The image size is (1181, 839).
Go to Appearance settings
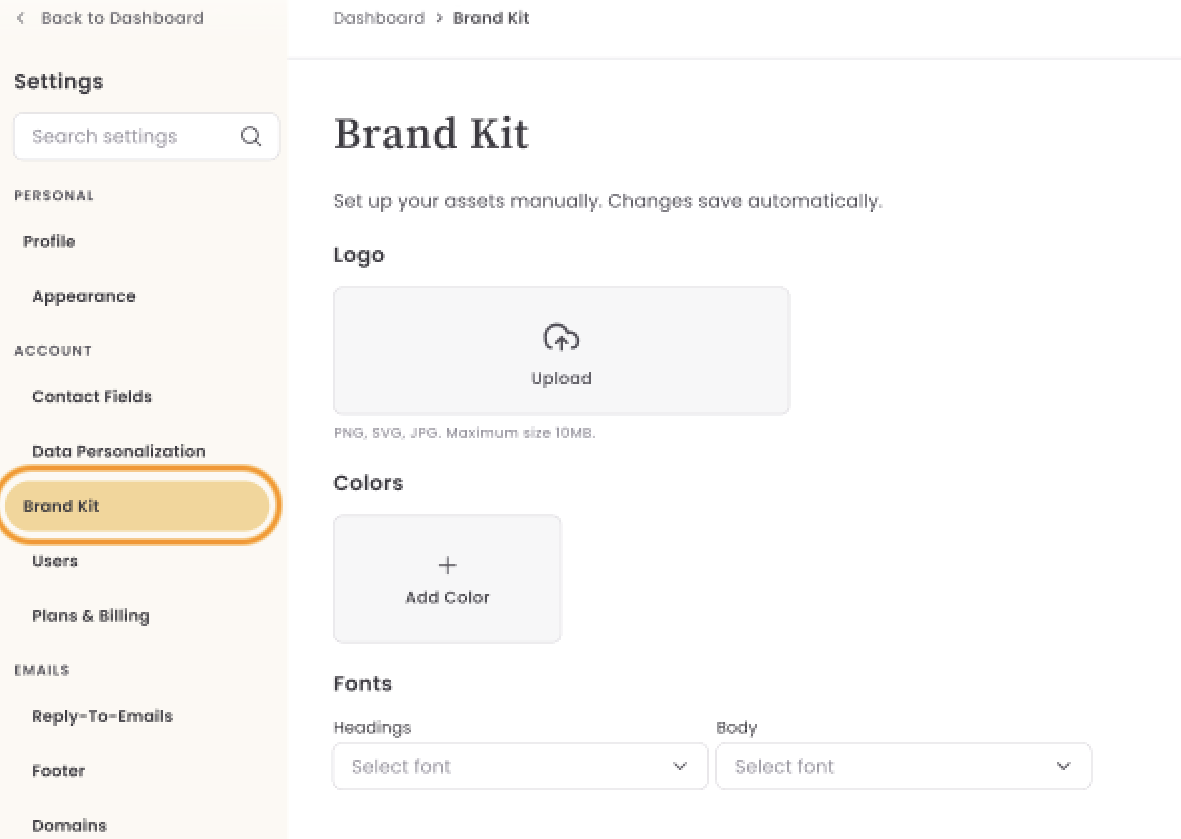coord(84,297)
